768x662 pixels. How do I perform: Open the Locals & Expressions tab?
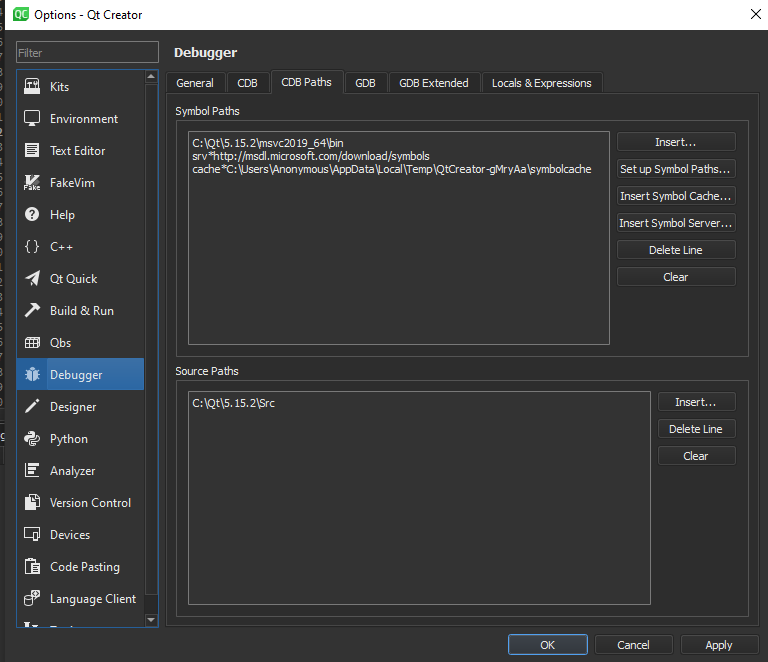click(541, 83)
